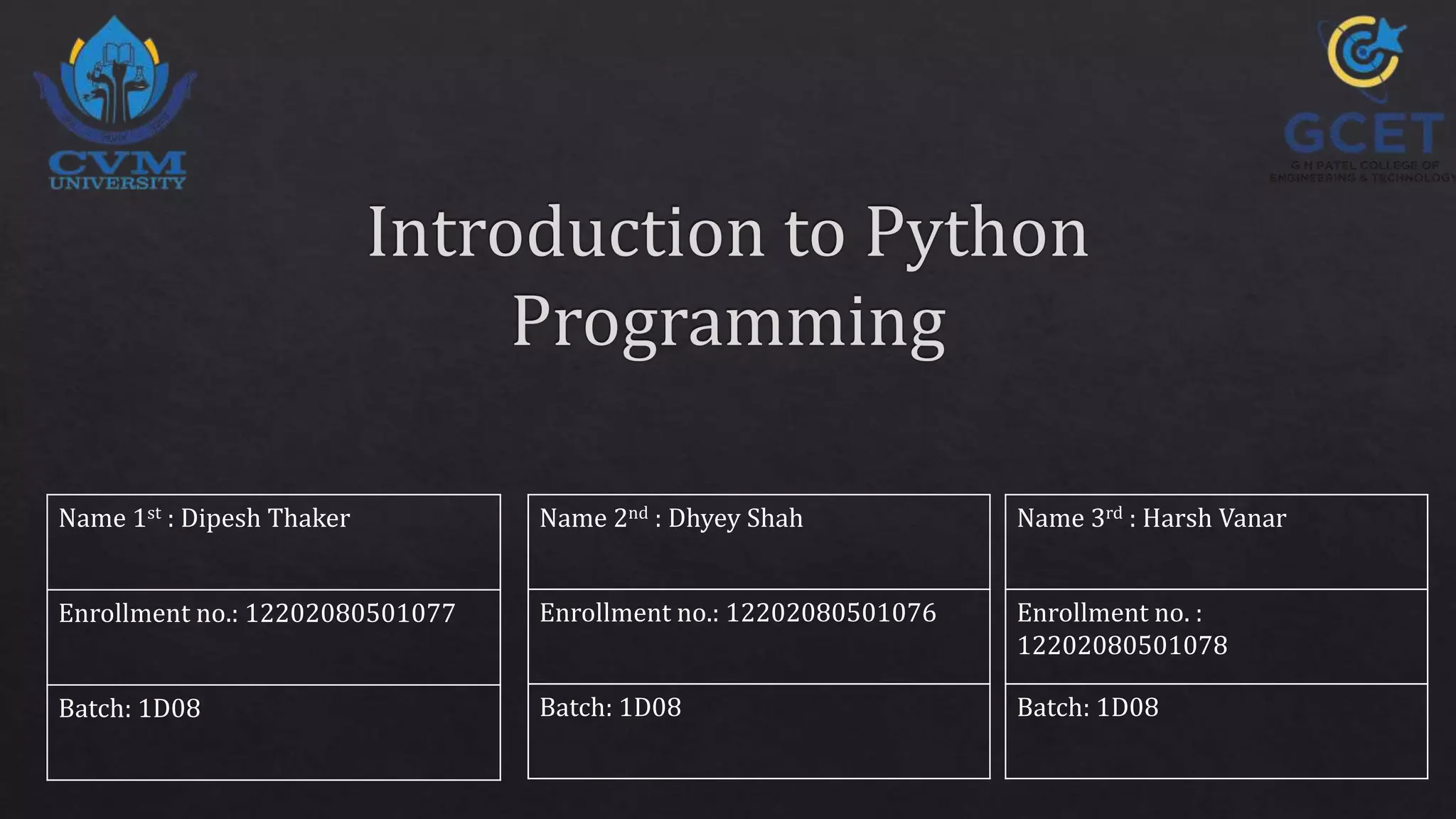Select the Harsh Vanar name cell
1456x819 pixels.
(x=1214, y=519)
